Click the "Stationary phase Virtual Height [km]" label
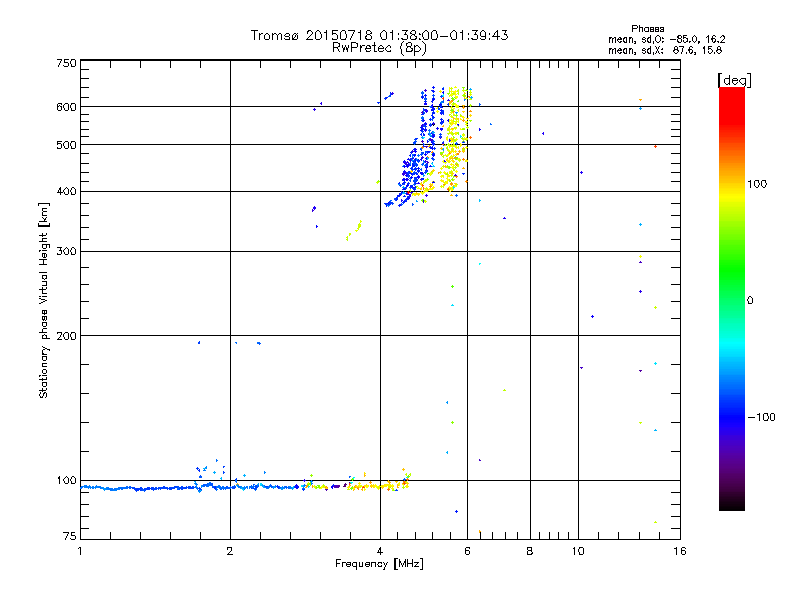Screen dimensions: 800x600 coord(44,301)
